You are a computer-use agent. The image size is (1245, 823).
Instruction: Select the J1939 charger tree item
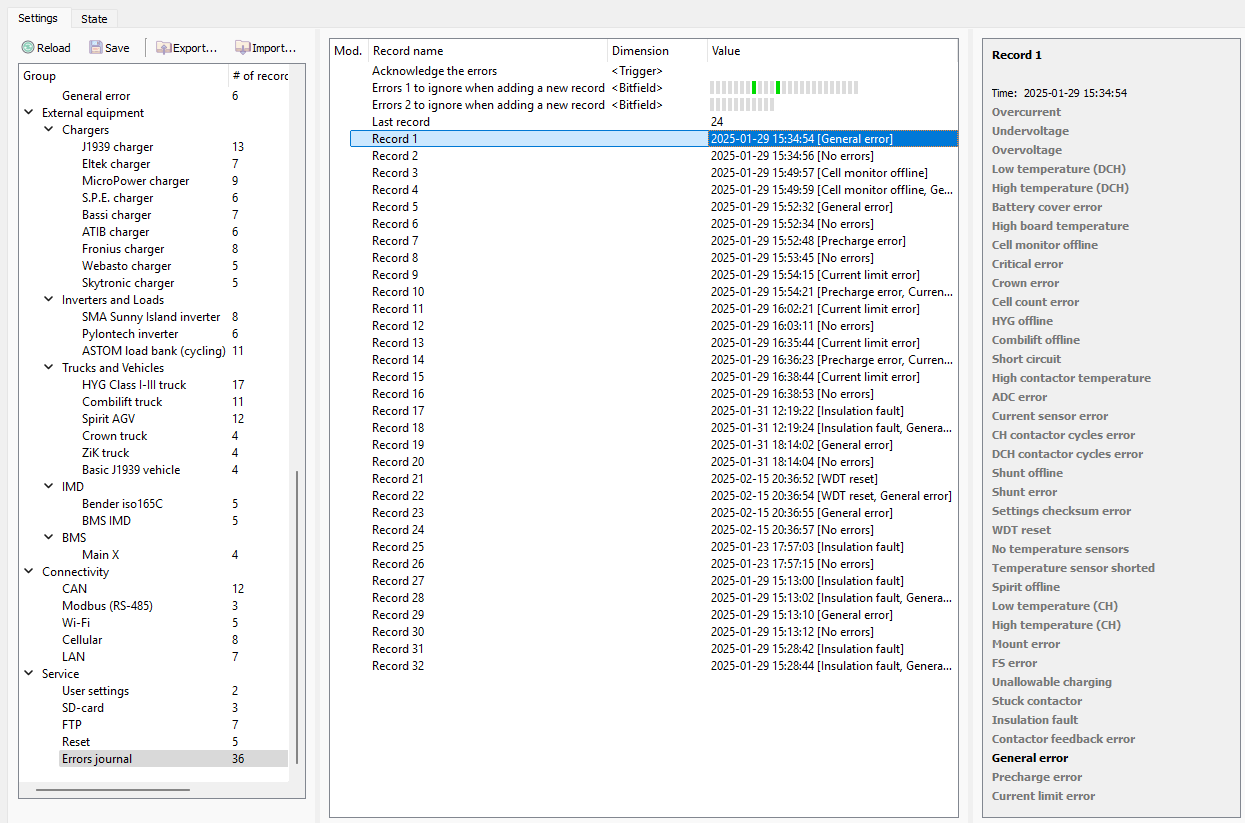pos(117,147)
